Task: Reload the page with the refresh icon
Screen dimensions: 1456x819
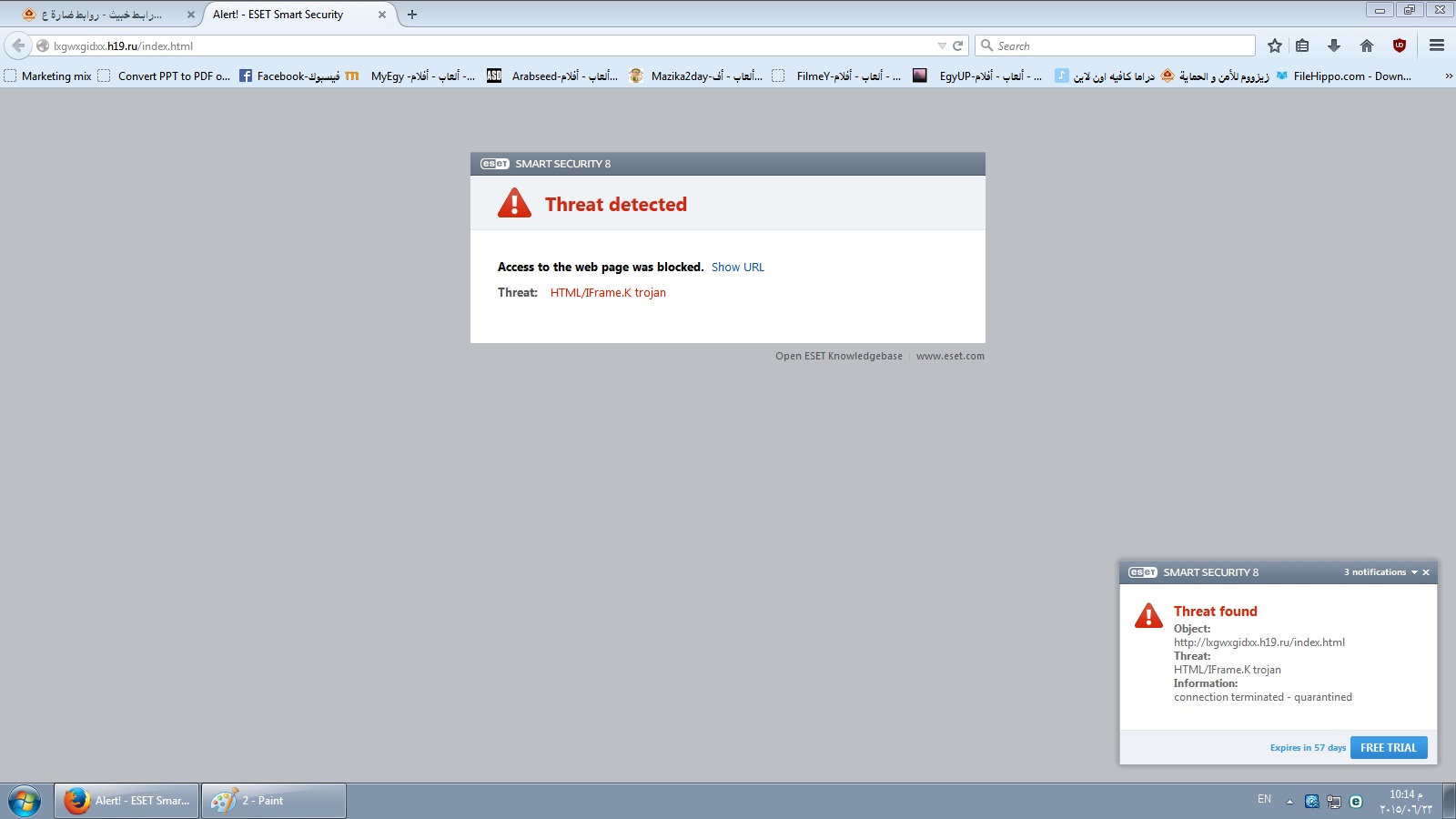Action: 957,45
